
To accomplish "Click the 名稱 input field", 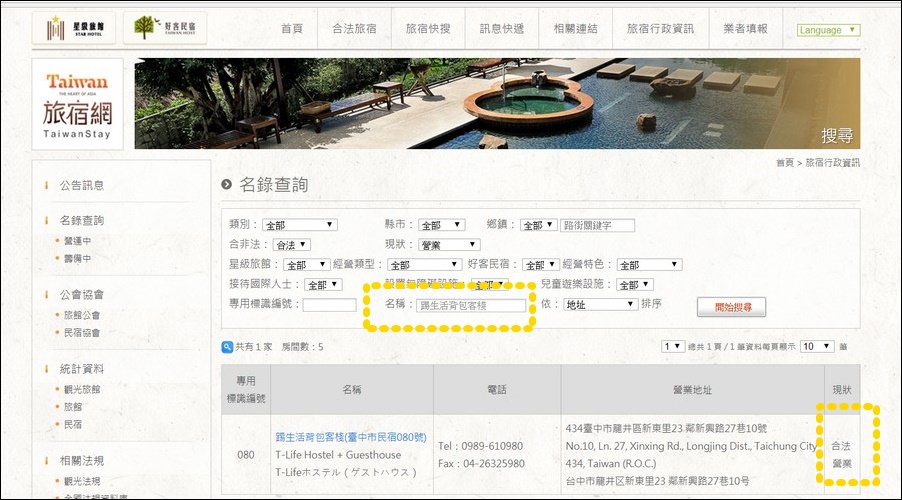I will click(471, 306).
